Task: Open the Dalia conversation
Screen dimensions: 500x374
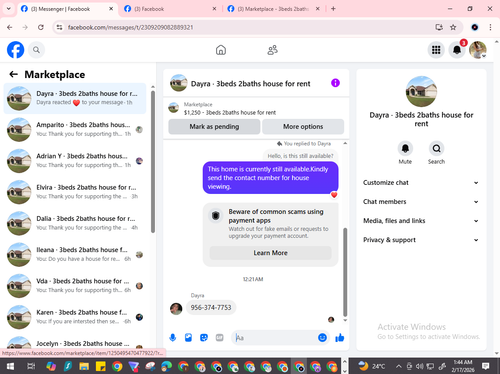Action: pos(75,223)
